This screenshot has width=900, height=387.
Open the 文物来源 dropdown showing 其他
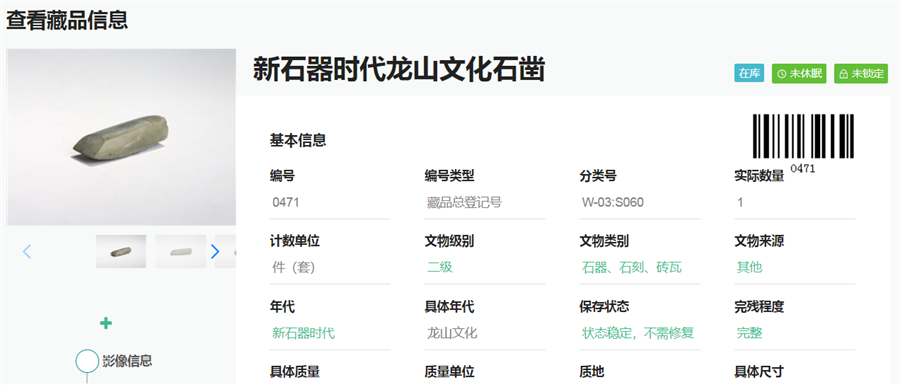795,268
